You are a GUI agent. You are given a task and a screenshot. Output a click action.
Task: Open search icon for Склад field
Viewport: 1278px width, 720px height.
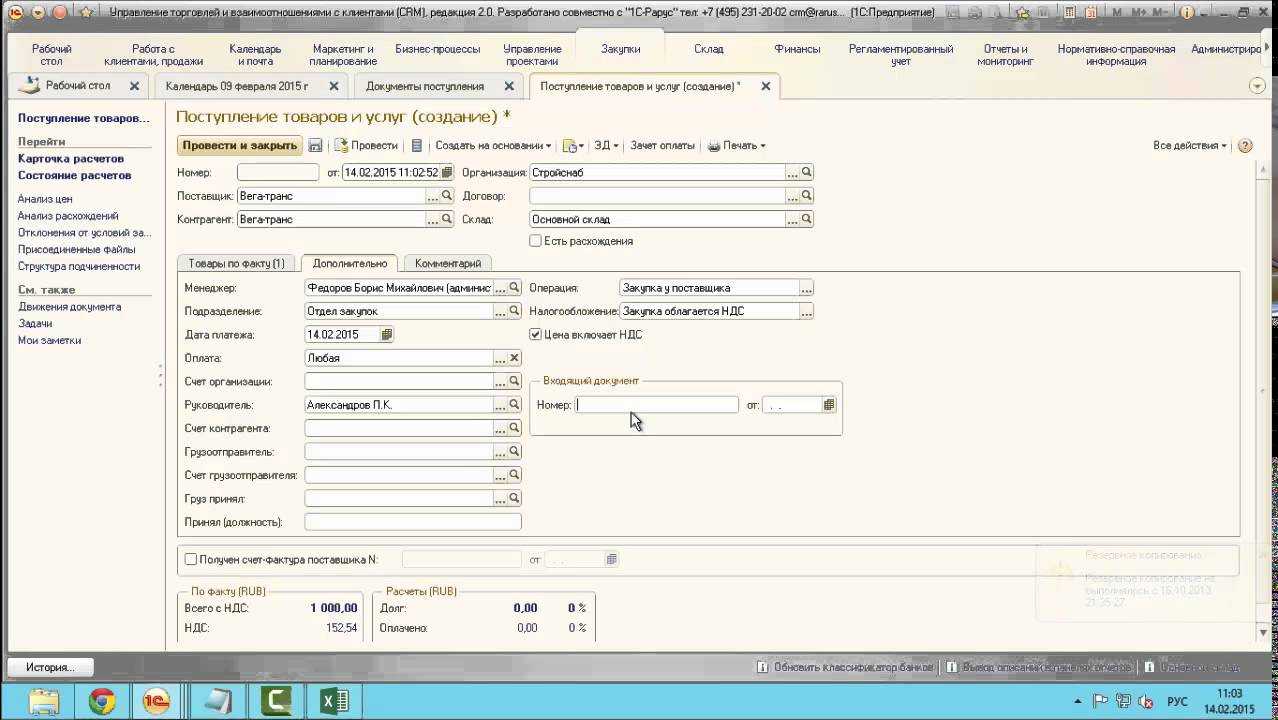pos(807,219)
